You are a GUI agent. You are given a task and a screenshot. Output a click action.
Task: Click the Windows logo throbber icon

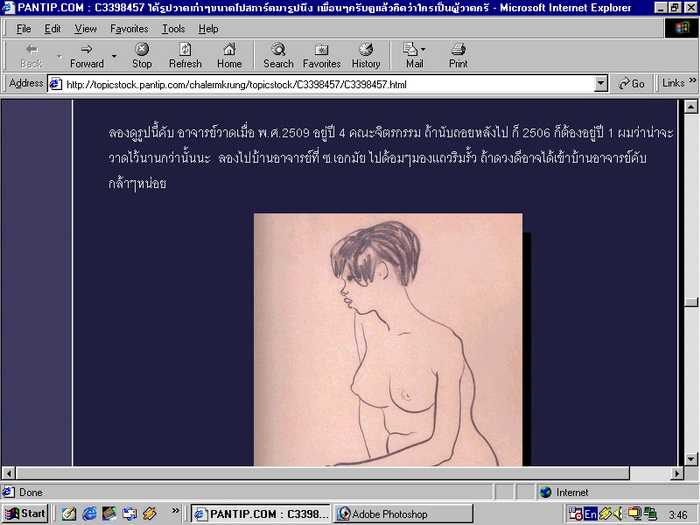coord(681,29)
